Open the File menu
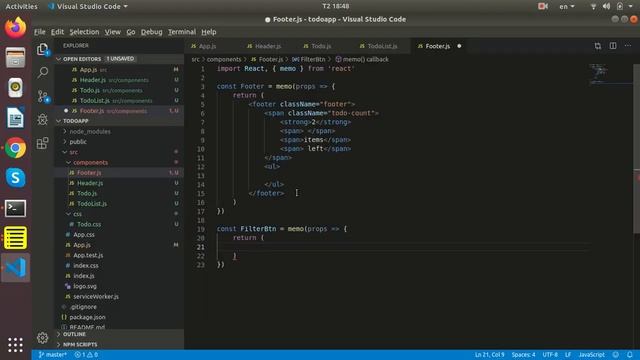Image resolution: width=640 pixels, height=360 pixels. [x=40, y=32]
